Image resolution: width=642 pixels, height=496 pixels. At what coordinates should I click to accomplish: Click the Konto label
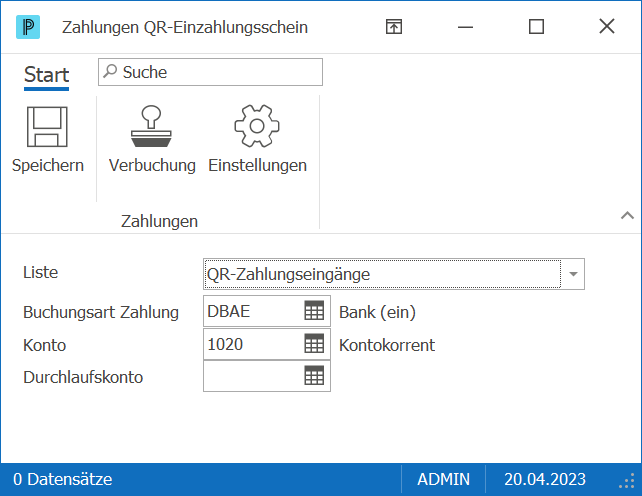(44, 345)
